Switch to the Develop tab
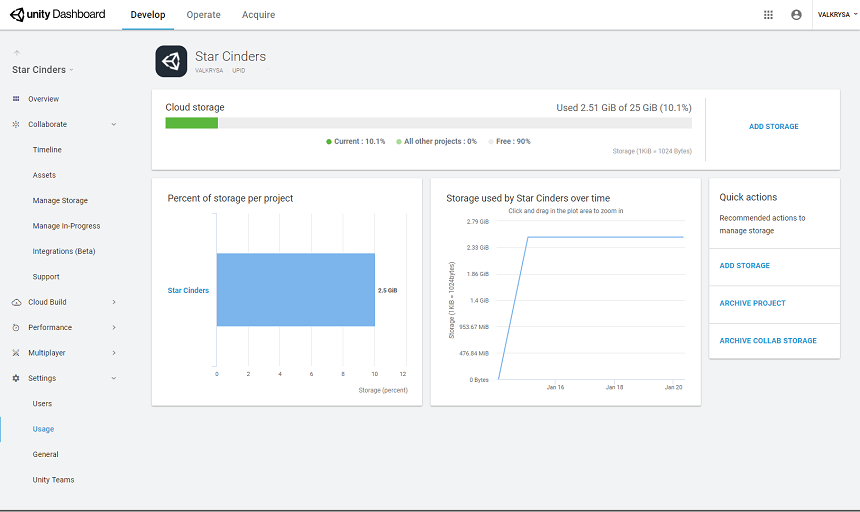This screenshot has width=860, height=512. coord(148,15)
